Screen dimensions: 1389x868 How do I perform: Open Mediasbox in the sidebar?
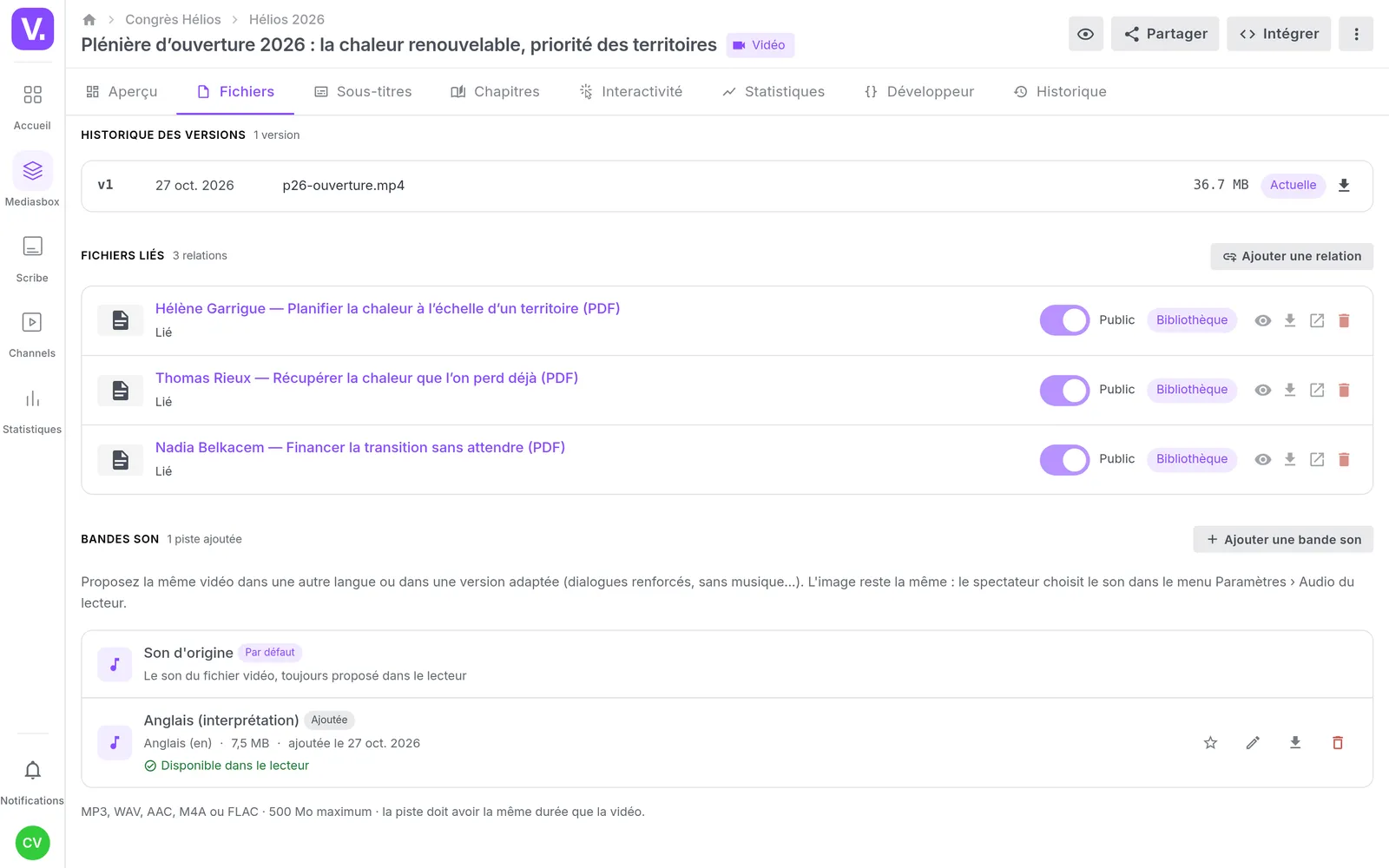pyautogui.click(x=32, y=181)
